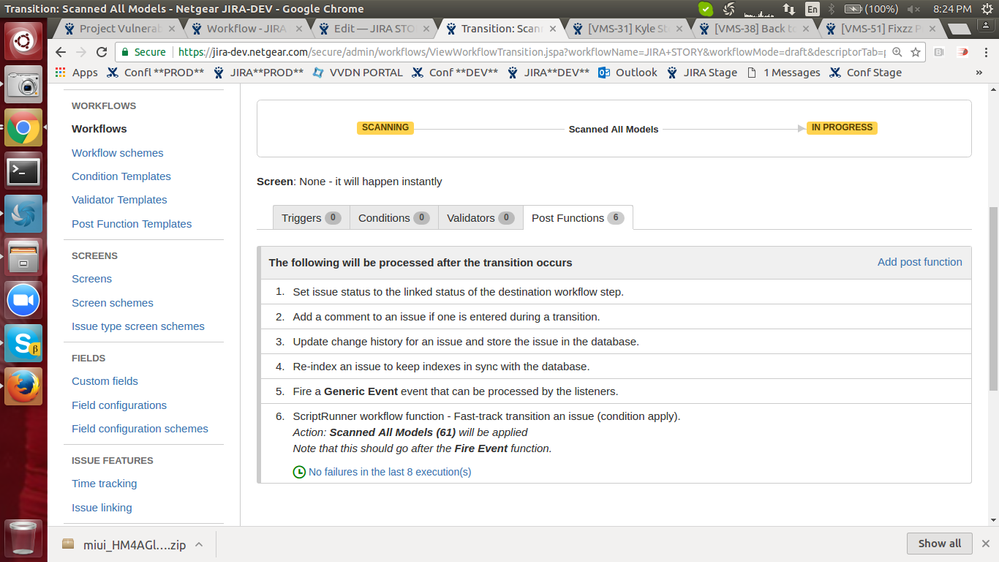Screen dimensions: 999x562
Task: Open Google Chrome from the dock
Action: (x=24, y=127)
